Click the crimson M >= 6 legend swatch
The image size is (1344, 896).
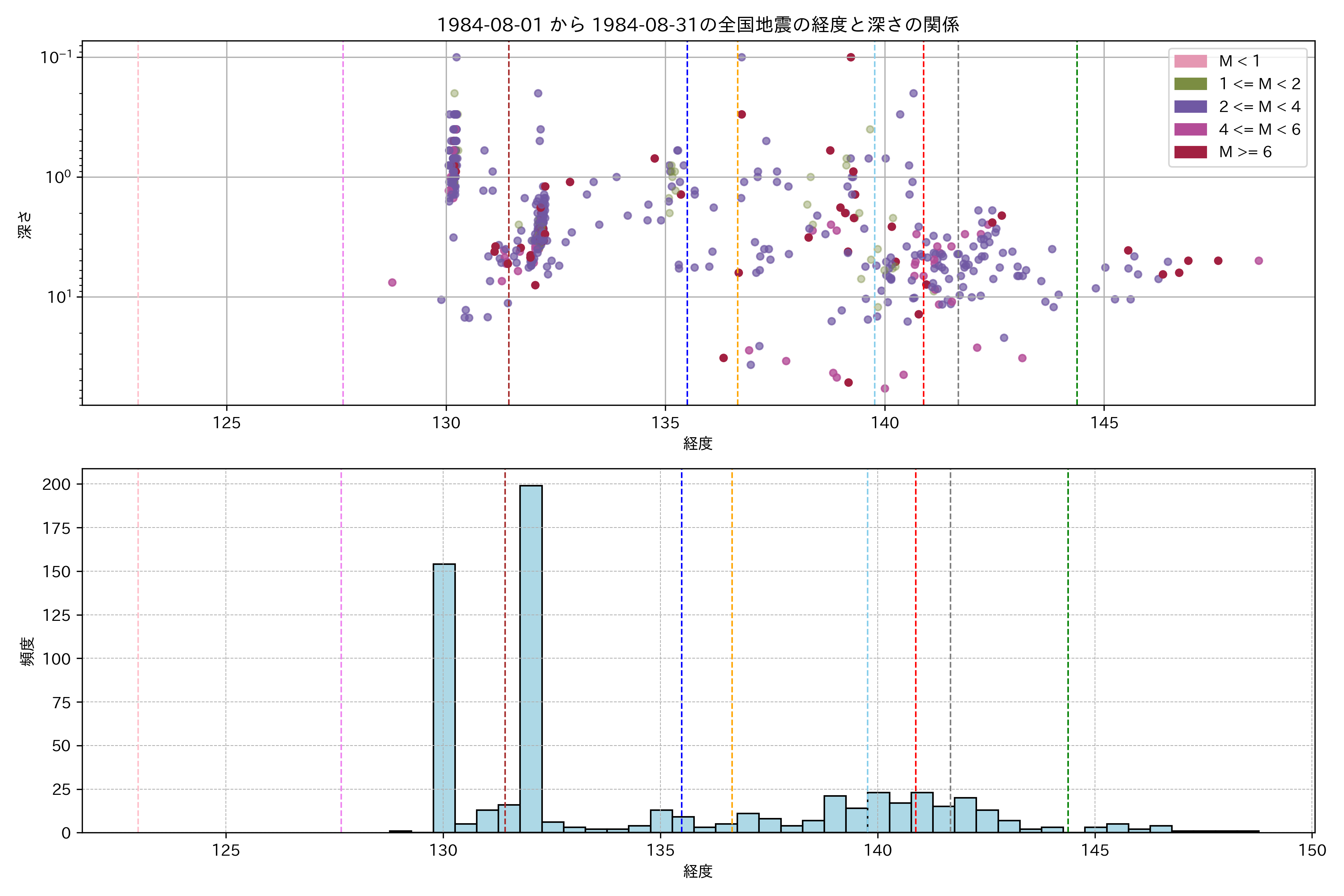[x=1190, y=152]
